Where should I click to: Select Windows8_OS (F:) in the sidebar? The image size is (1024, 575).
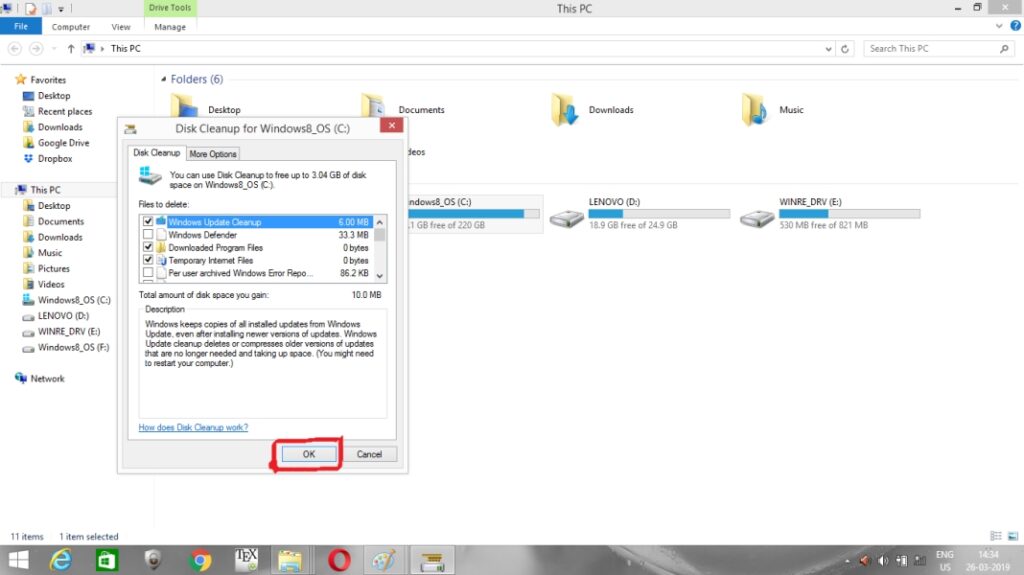pyautogui.click(x=73, y=347)
